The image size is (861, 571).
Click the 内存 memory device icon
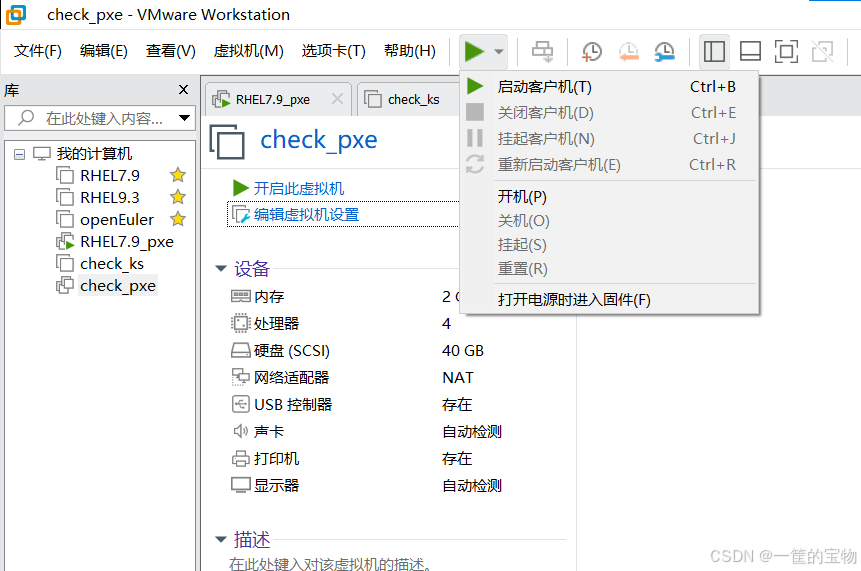(x=241, y=296)
